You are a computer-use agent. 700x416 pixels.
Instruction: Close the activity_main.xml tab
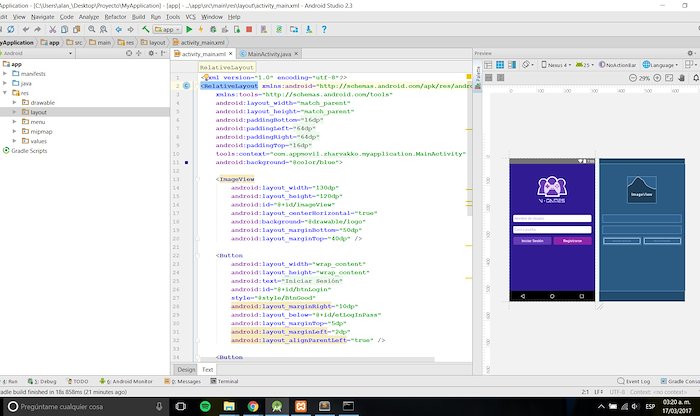pyautogui.click(x=230, y=54)
